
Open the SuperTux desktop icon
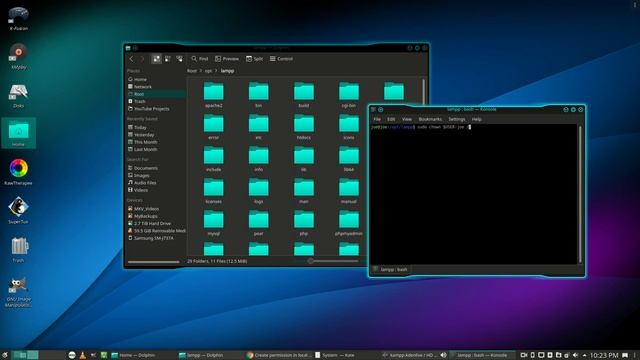[18, 211]
